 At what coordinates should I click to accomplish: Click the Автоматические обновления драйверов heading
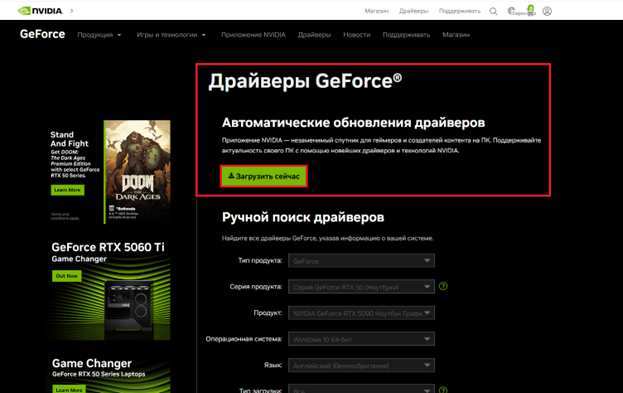(x=353, y=122)
